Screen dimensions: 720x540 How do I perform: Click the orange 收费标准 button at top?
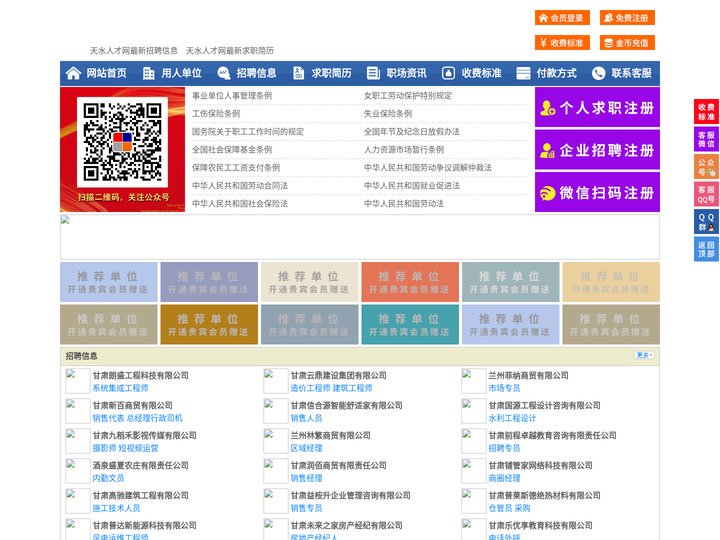coord(562,43)
